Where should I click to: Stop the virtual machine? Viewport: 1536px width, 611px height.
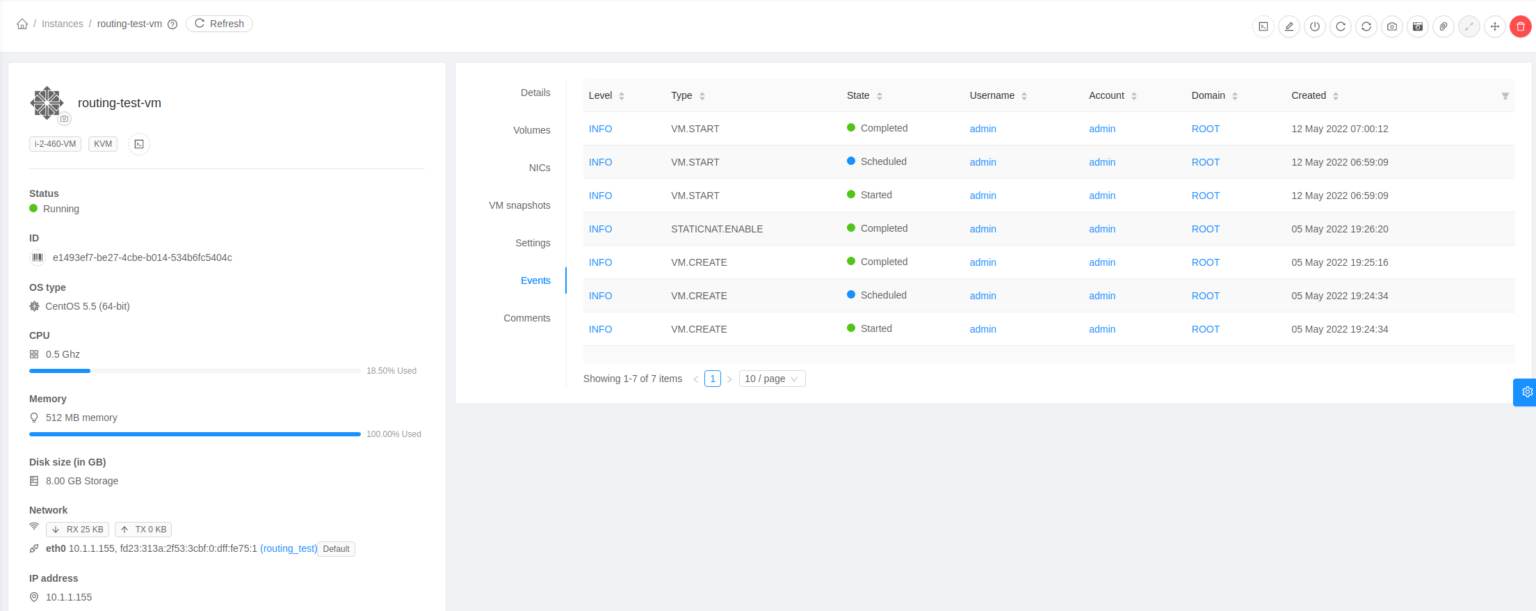1314,26
